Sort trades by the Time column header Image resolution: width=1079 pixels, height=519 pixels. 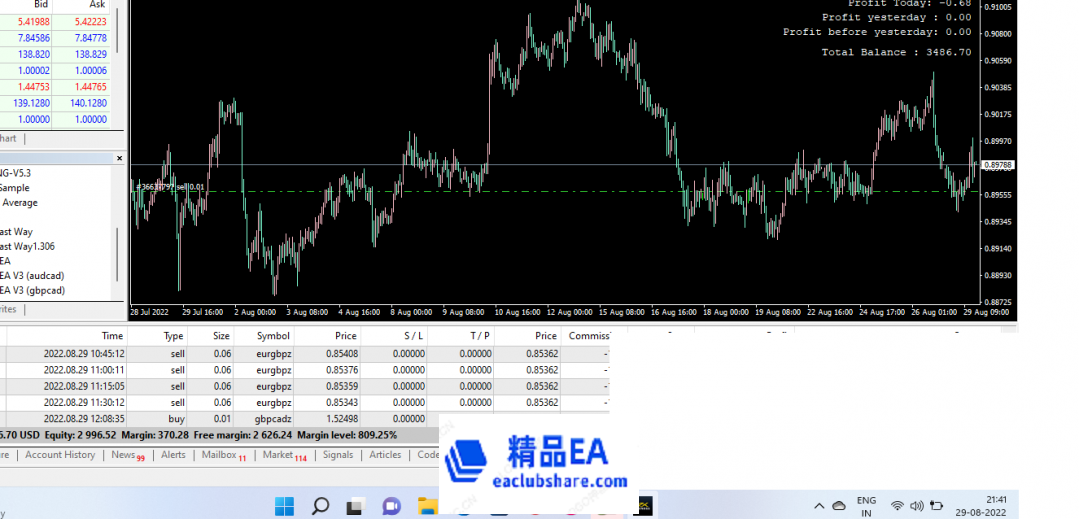[x=112, y=336]
